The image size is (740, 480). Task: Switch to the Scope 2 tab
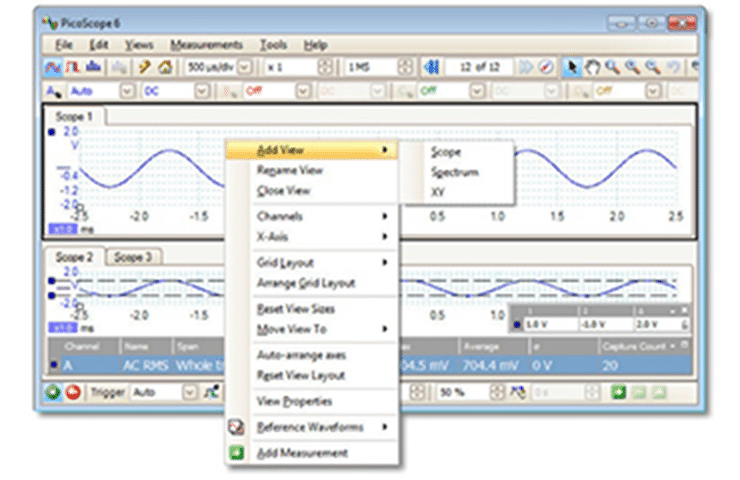74,257
